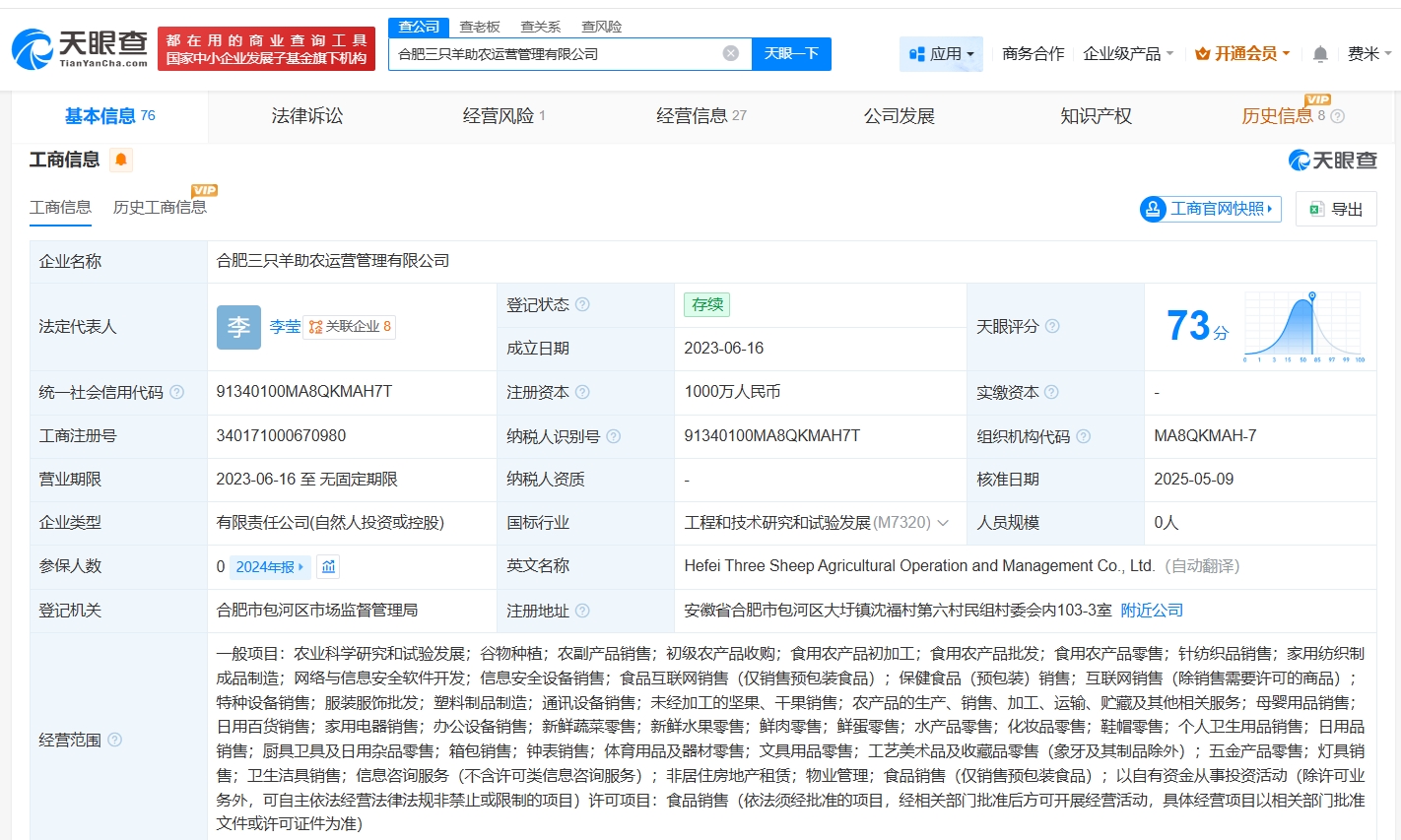Click the help icon next to 天眼评分

1052,326
